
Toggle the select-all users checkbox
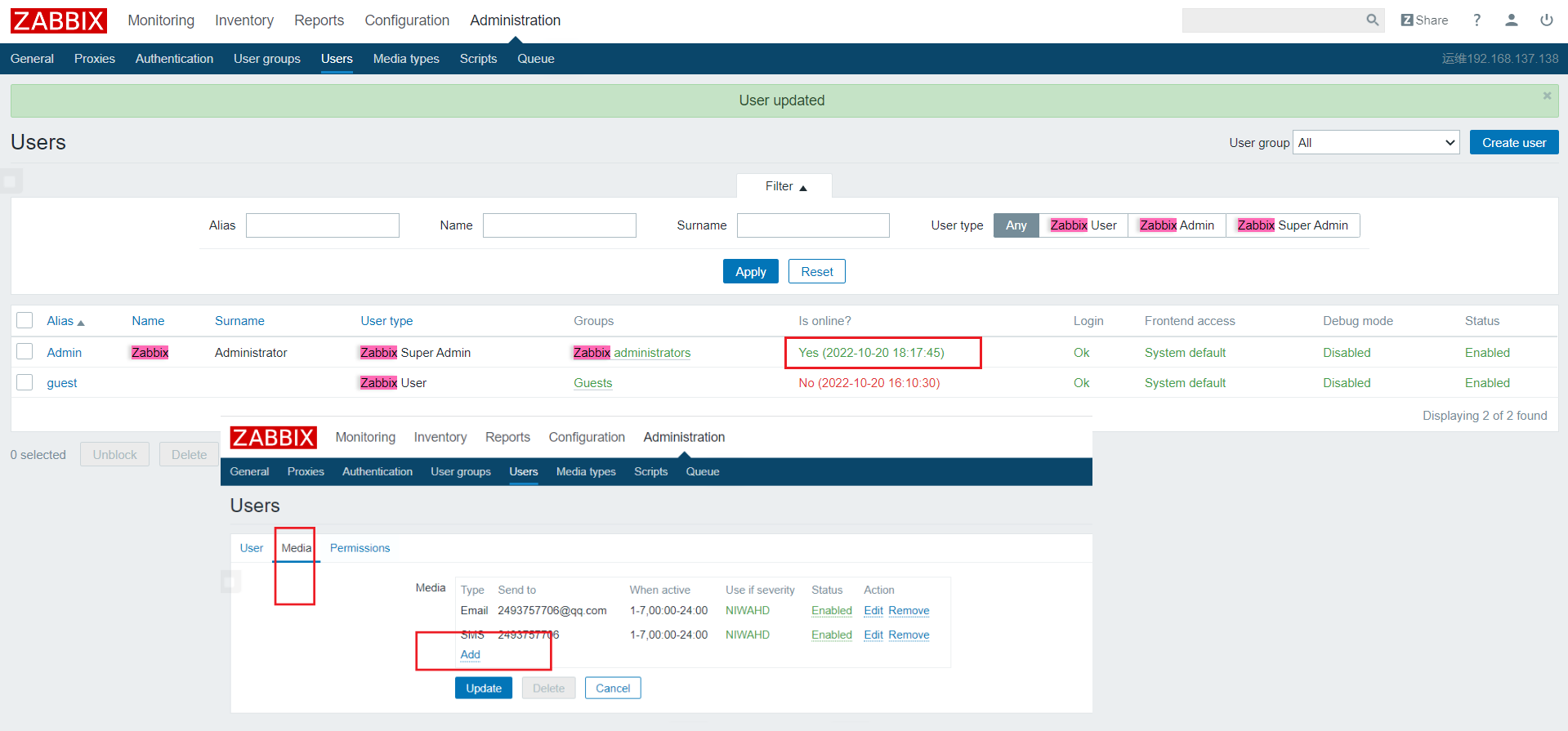[25, 320]
